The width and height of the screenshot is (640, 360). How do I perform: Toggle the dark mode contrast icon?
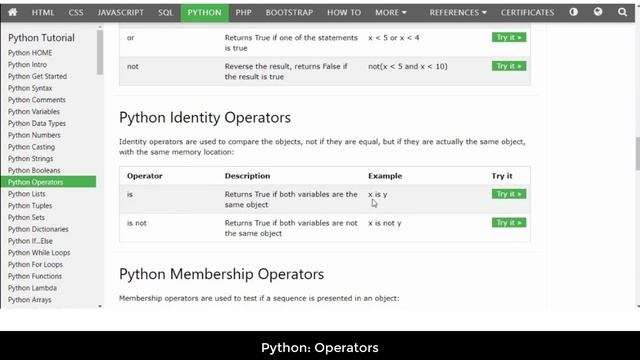(x=573, y=12)
